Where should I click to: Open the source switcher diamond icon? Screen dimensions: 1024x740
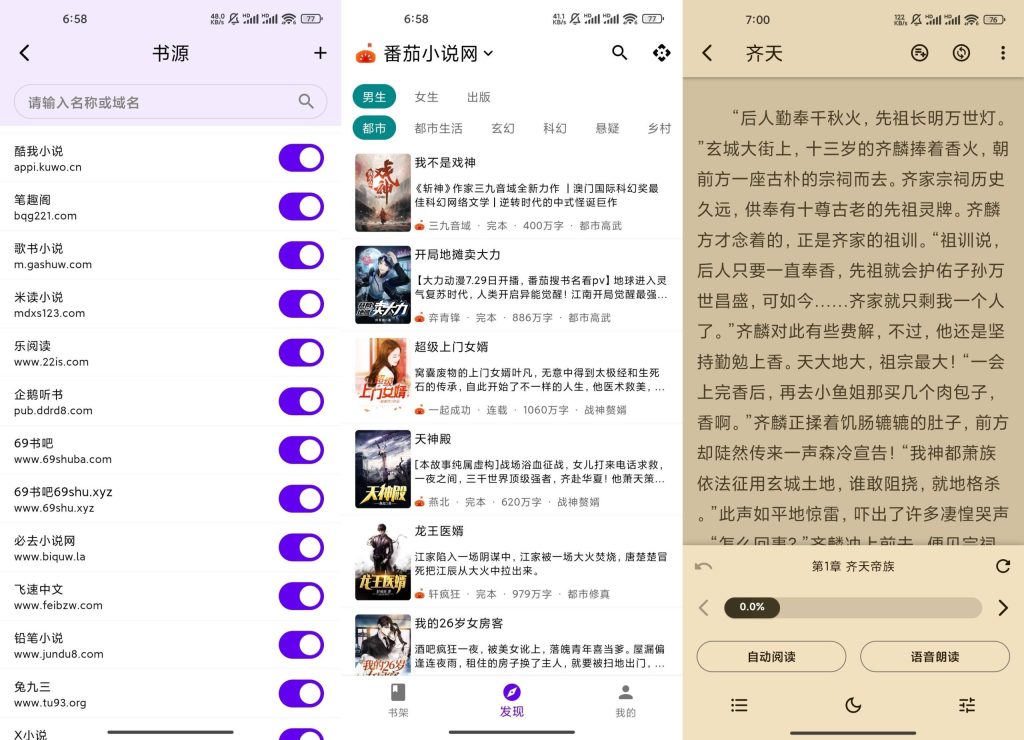662,53
